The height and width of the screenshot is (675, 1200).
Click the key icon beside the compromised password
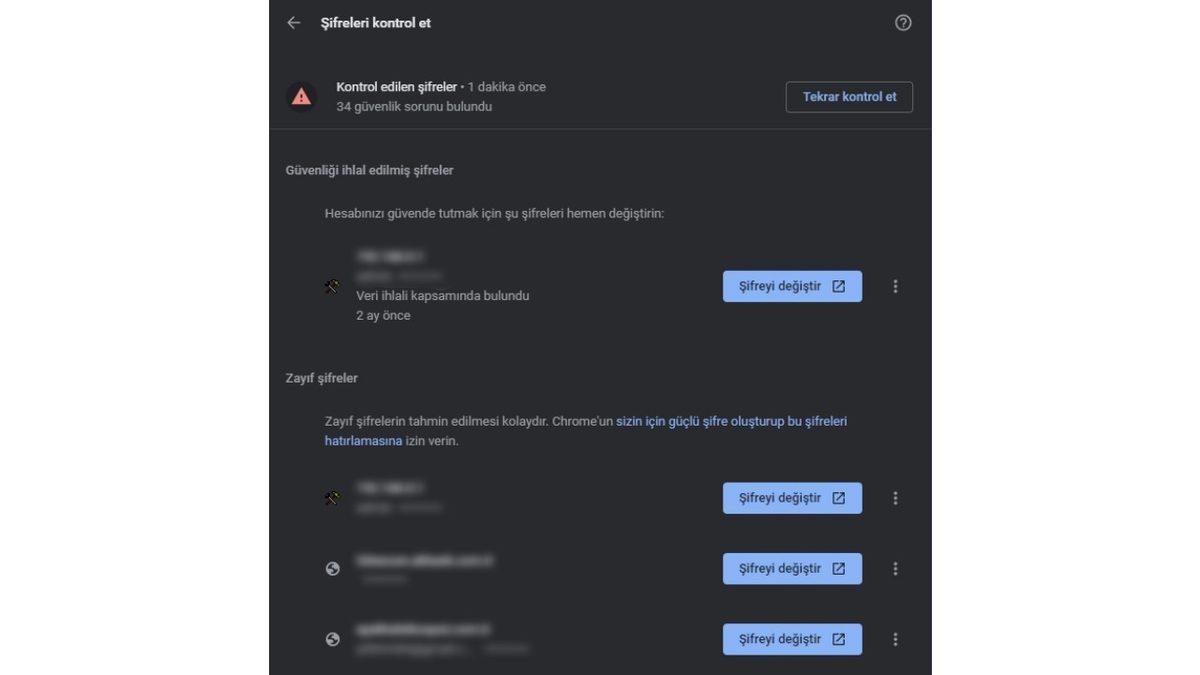(332, 286)
